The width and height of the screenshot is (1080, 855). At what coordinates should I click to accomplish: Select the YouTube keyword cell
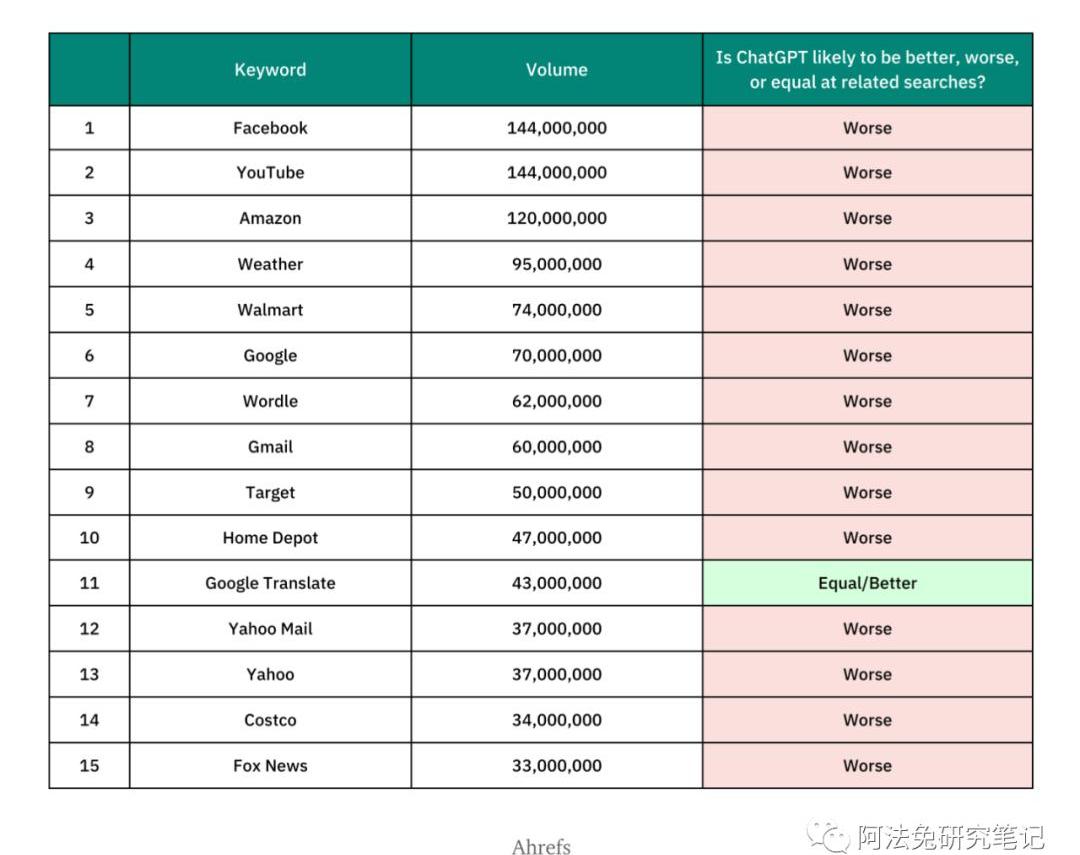tap(270, 173)
